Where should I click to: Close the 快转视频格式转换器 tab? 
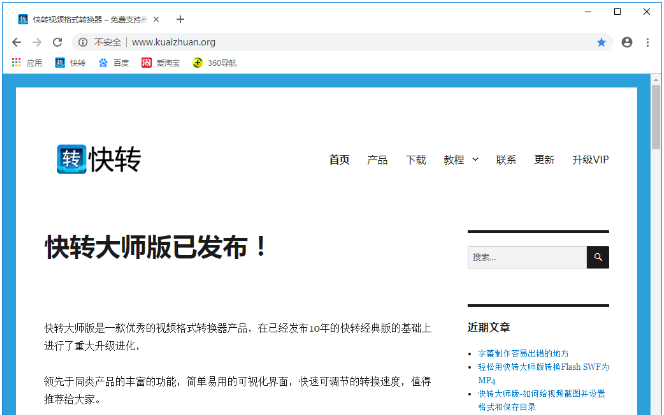pos(156,19)
